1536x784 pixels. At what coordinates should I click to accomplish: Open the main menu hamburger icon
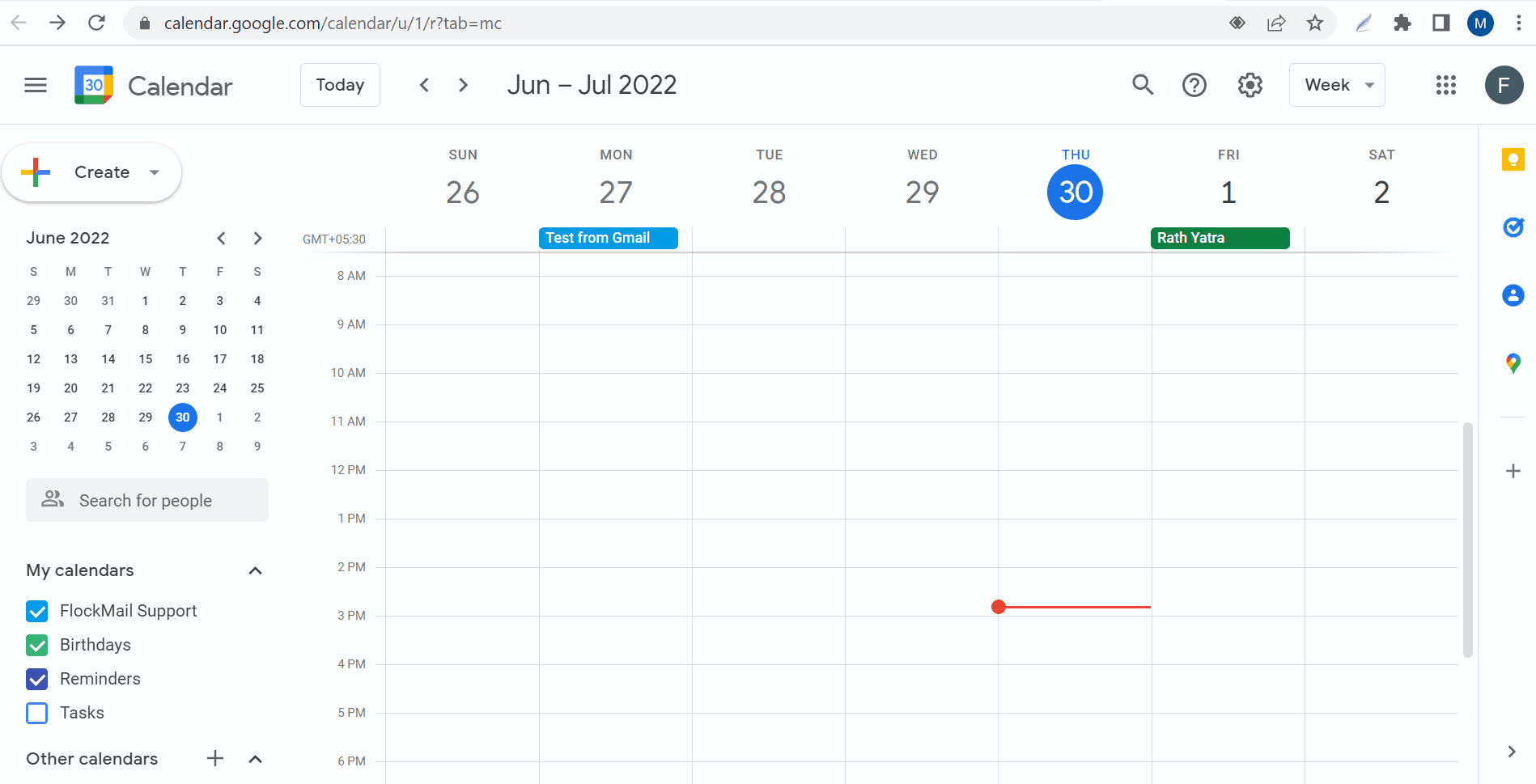(x=36, y=85)
